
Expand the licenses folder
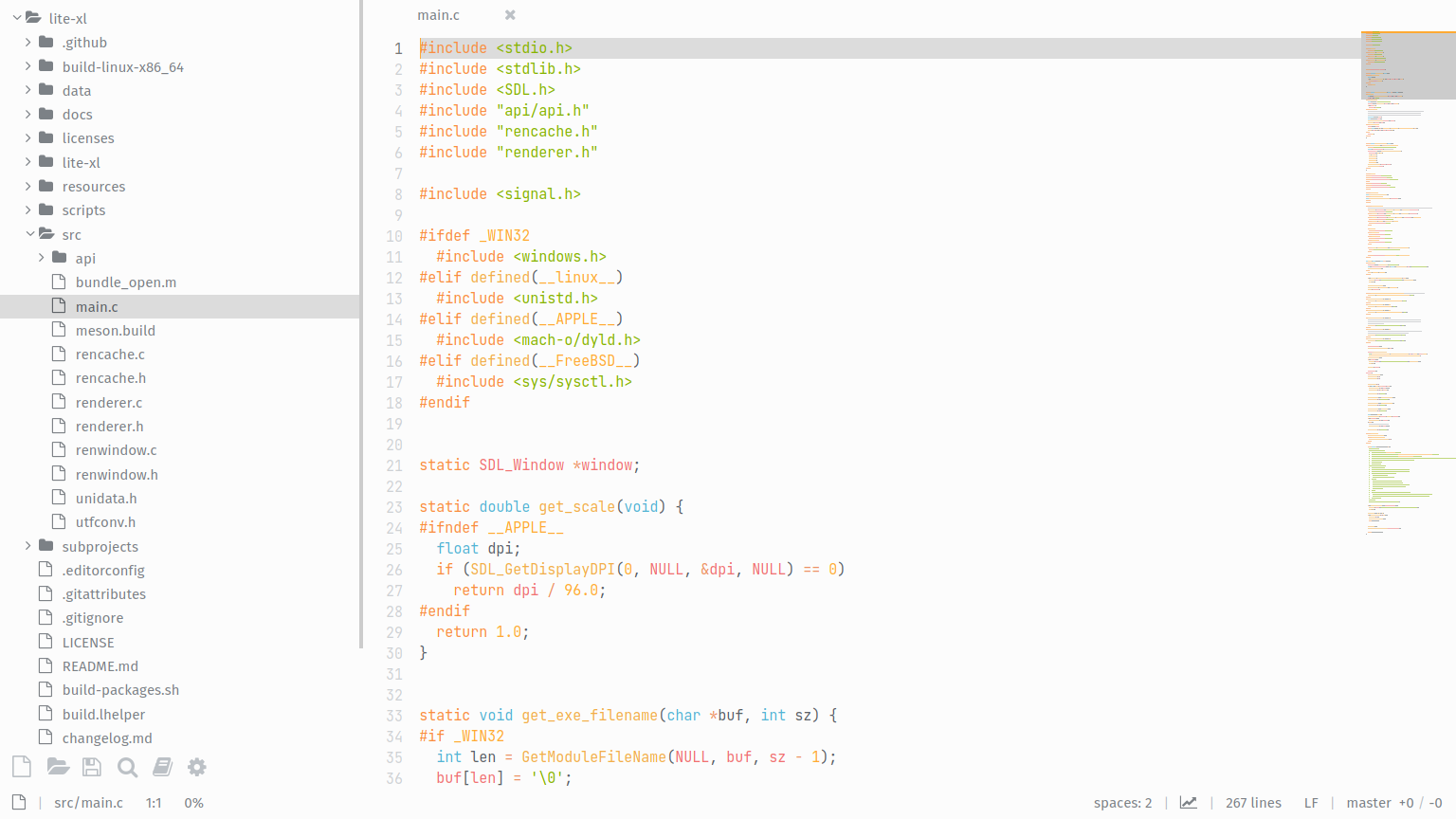(x=28, y=138)
